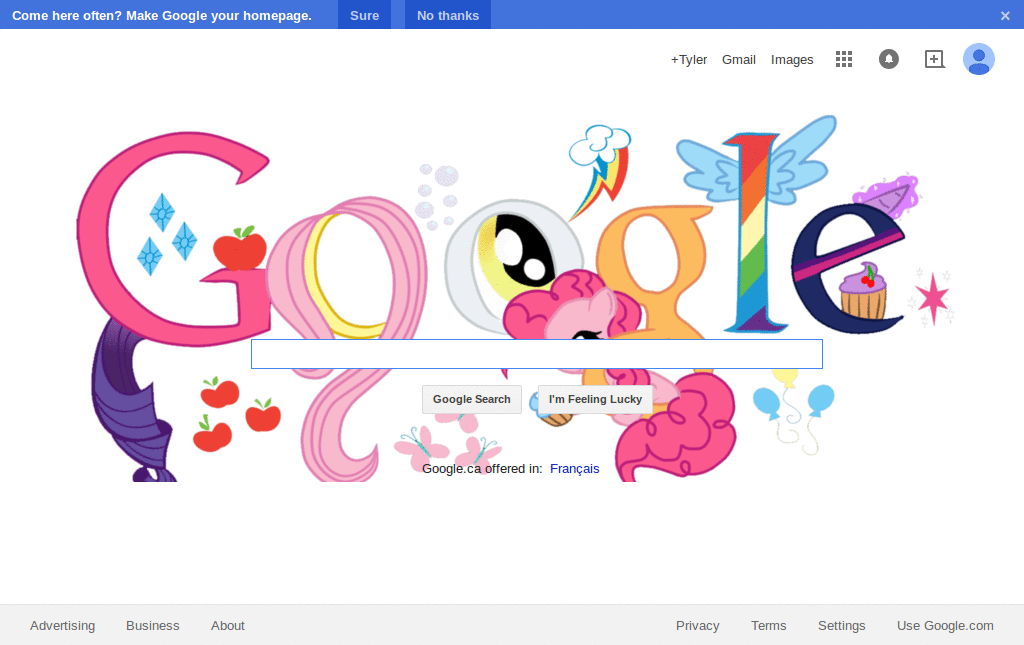Go to Images search

pyautogui.click(x=792, y=59)
